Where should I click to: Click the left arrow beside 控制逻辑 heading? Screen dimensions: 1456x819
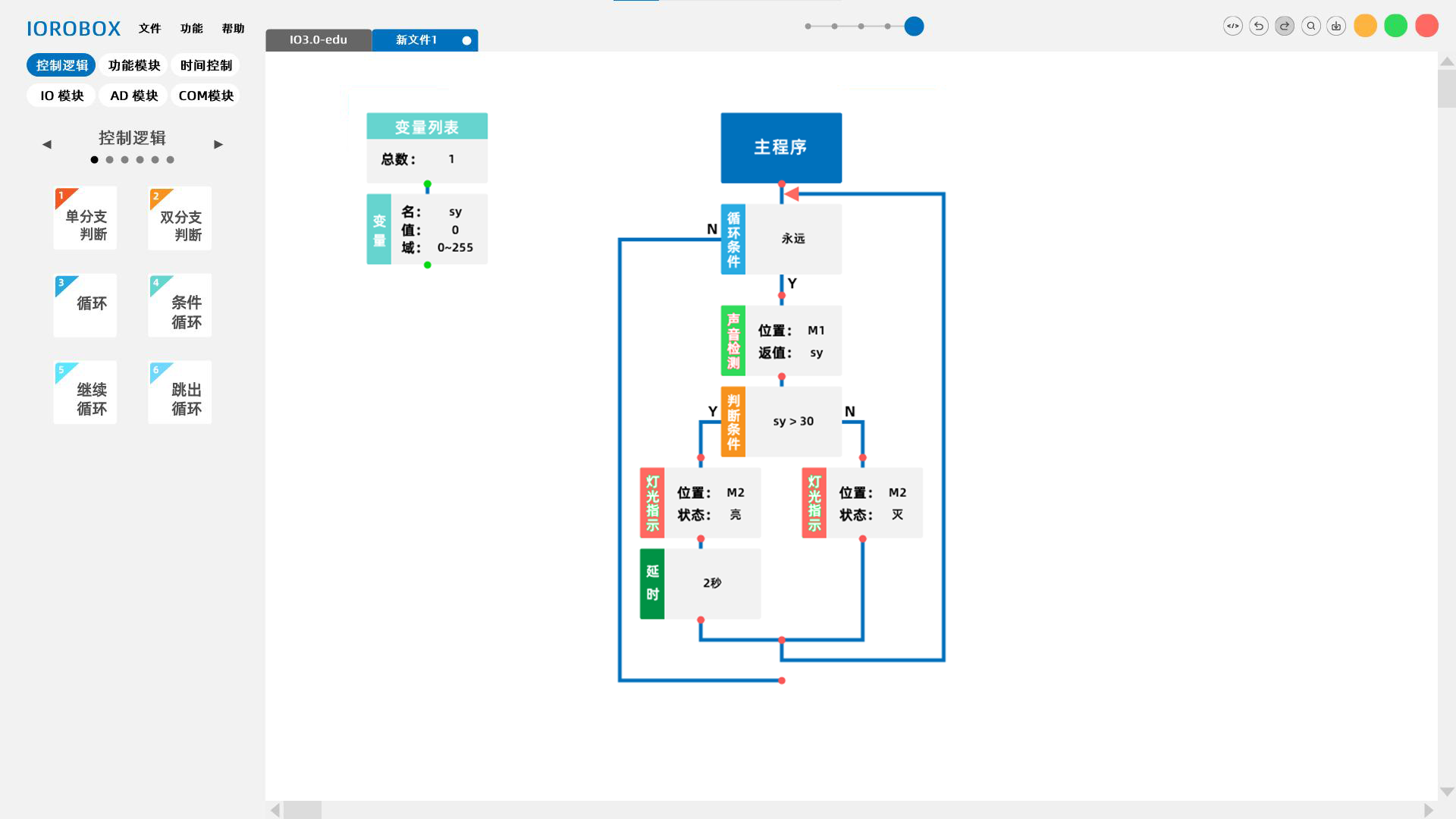click(46, 143)
